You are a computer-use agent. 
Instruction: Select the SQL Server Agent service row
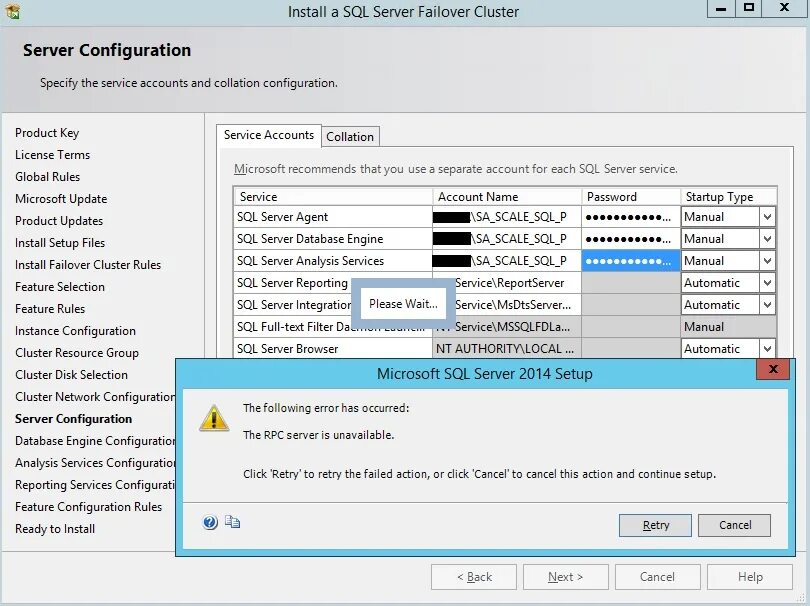point(333,217)
